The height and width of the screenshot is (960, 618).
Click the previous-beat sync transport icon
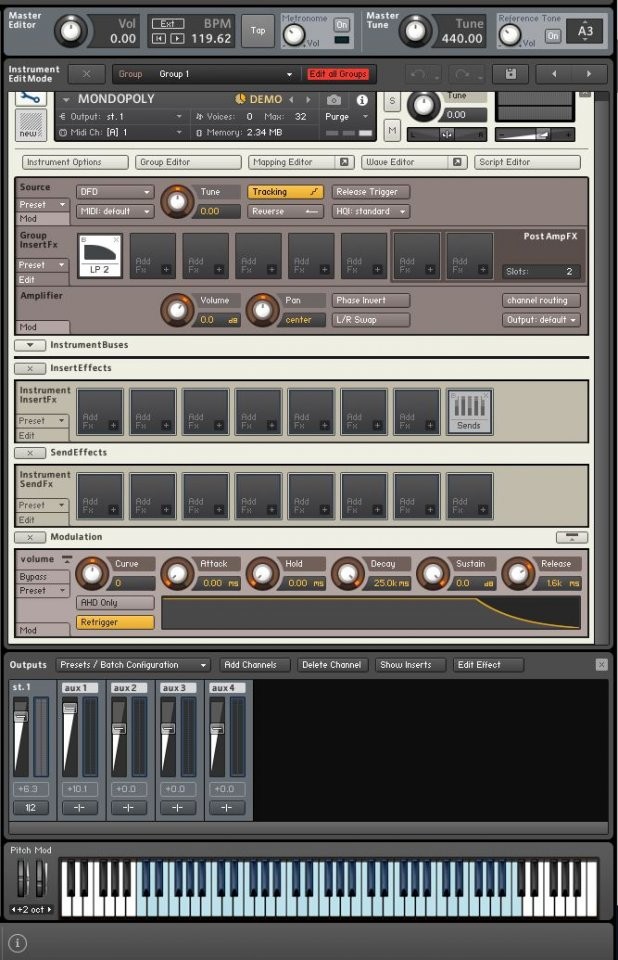pos(159,39)
